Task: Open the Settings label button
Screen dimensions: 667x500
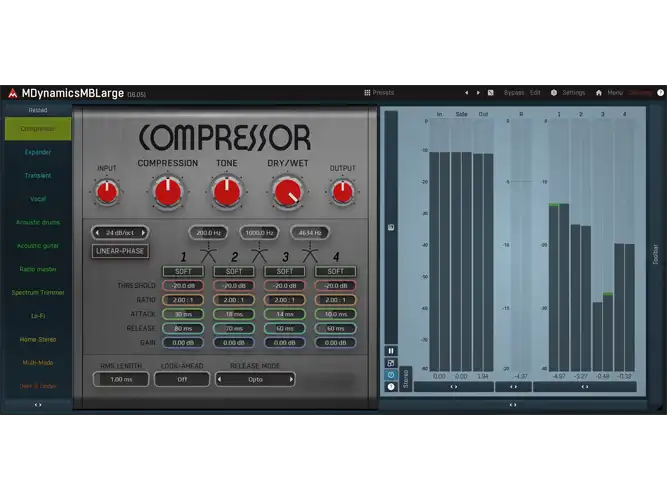Action: pyautogui.click(x=574, y=92)
